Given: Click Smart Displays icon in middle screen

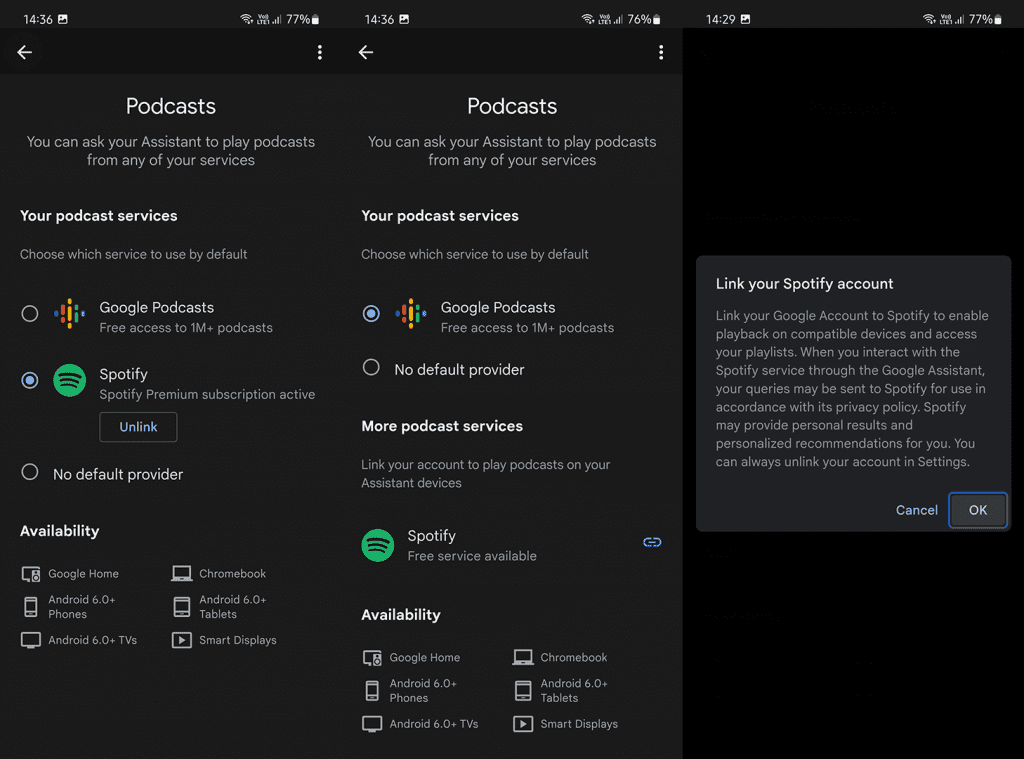Looking at the screenshot, I should tap(523, 724).
